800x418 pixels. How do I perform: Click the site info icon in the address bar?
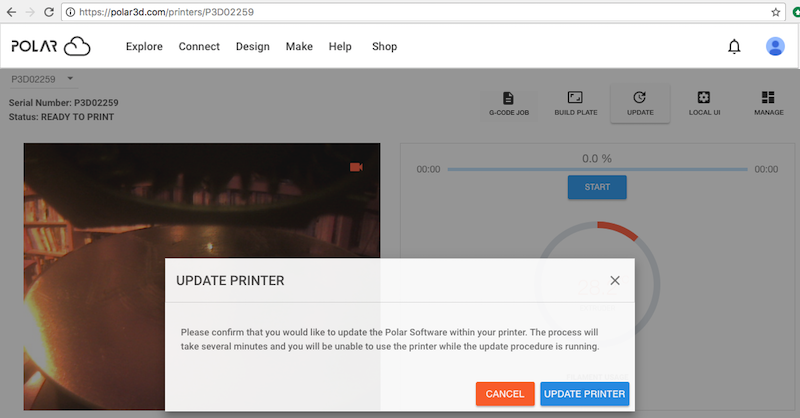[x=70, y=12]
